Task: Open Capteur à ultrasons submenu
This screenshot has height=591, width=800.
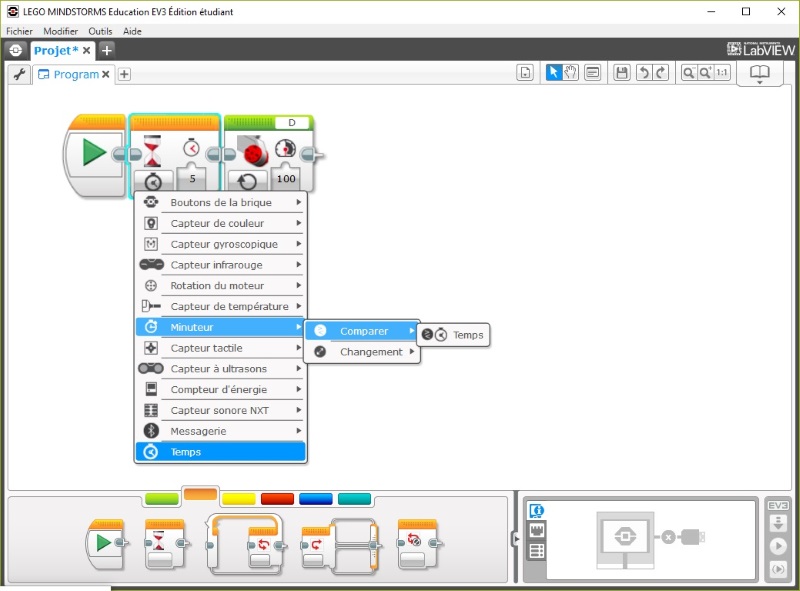Action: pos(220,369)
